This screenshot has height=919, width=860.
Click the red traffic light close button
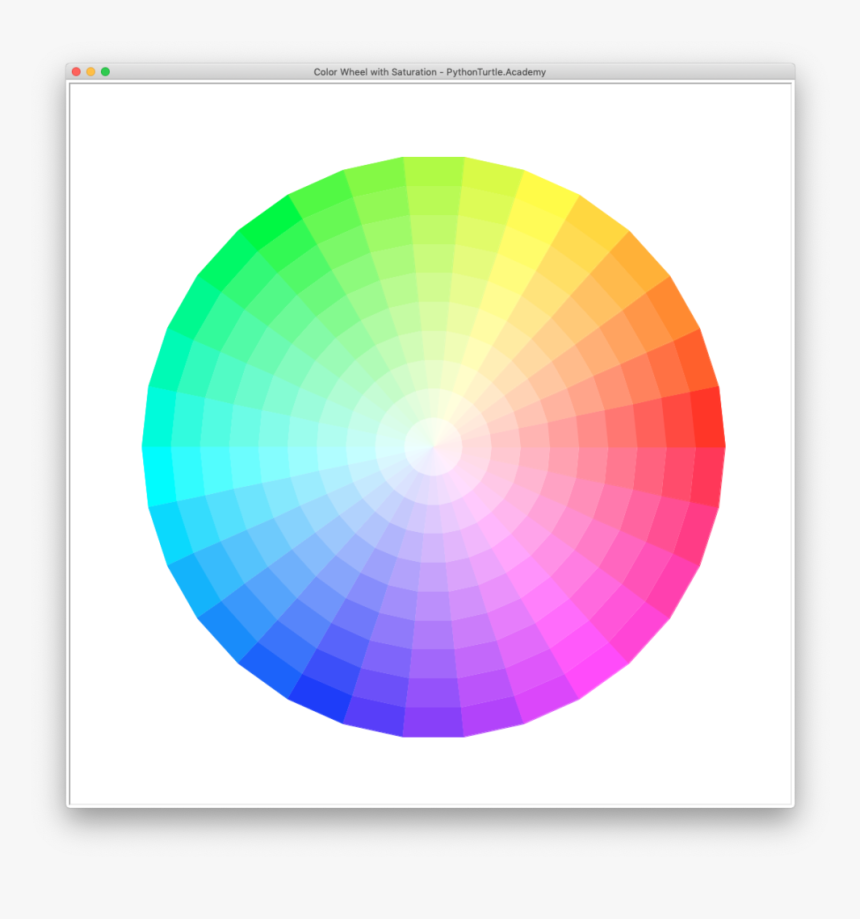tap(75, 71)
